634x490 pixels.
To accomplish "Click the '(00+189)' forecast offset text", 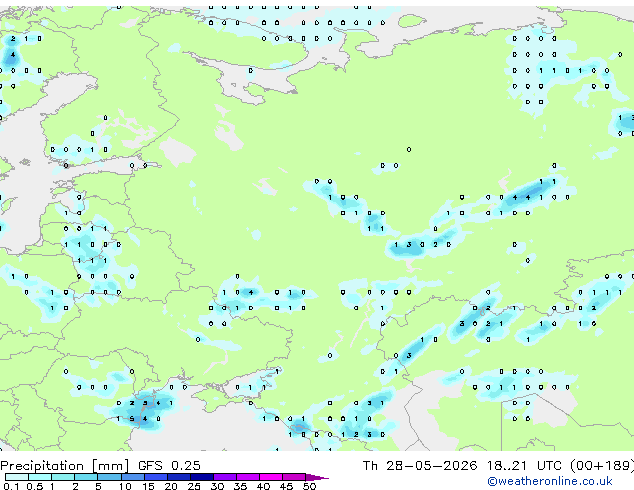I will (602, 466).
